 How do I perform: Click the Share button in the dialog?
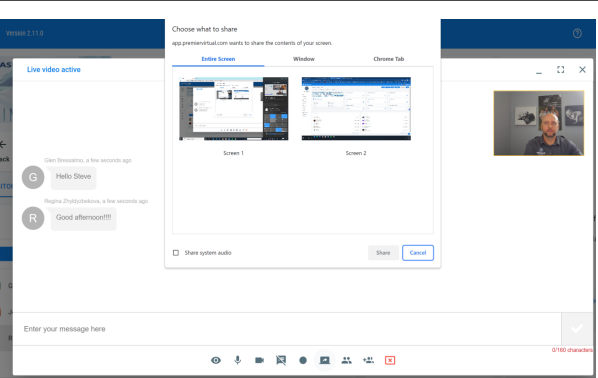point(383,253)
